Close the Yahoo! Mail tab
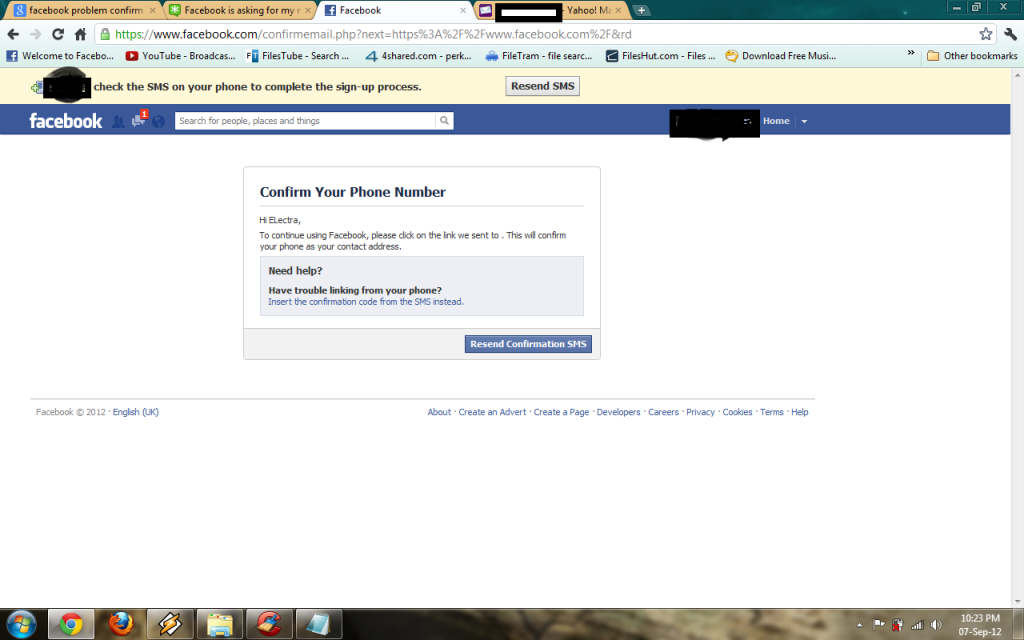Viewport: 1024px width, 640px height. point(618,10)
